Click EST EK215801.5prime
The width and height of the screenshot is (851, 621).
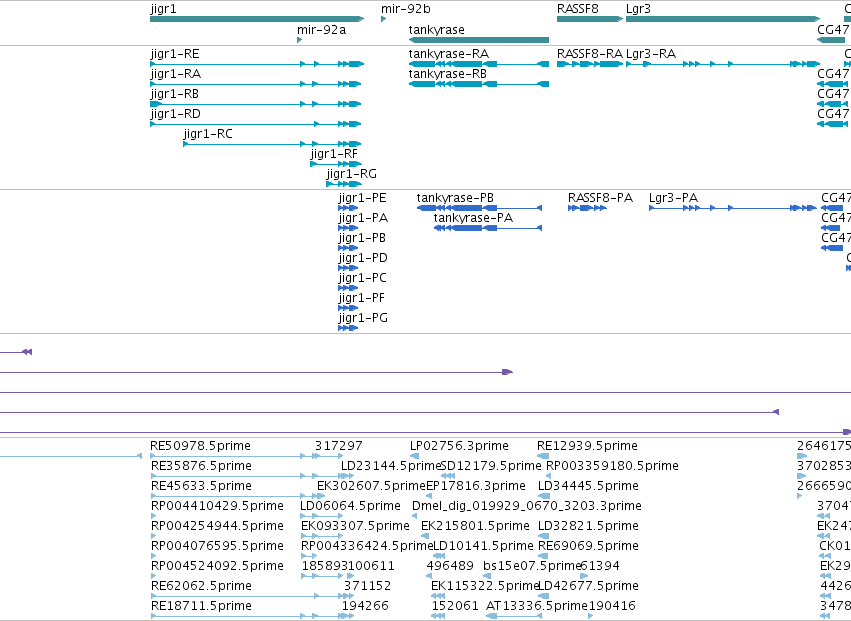click(x=475, y=526)
